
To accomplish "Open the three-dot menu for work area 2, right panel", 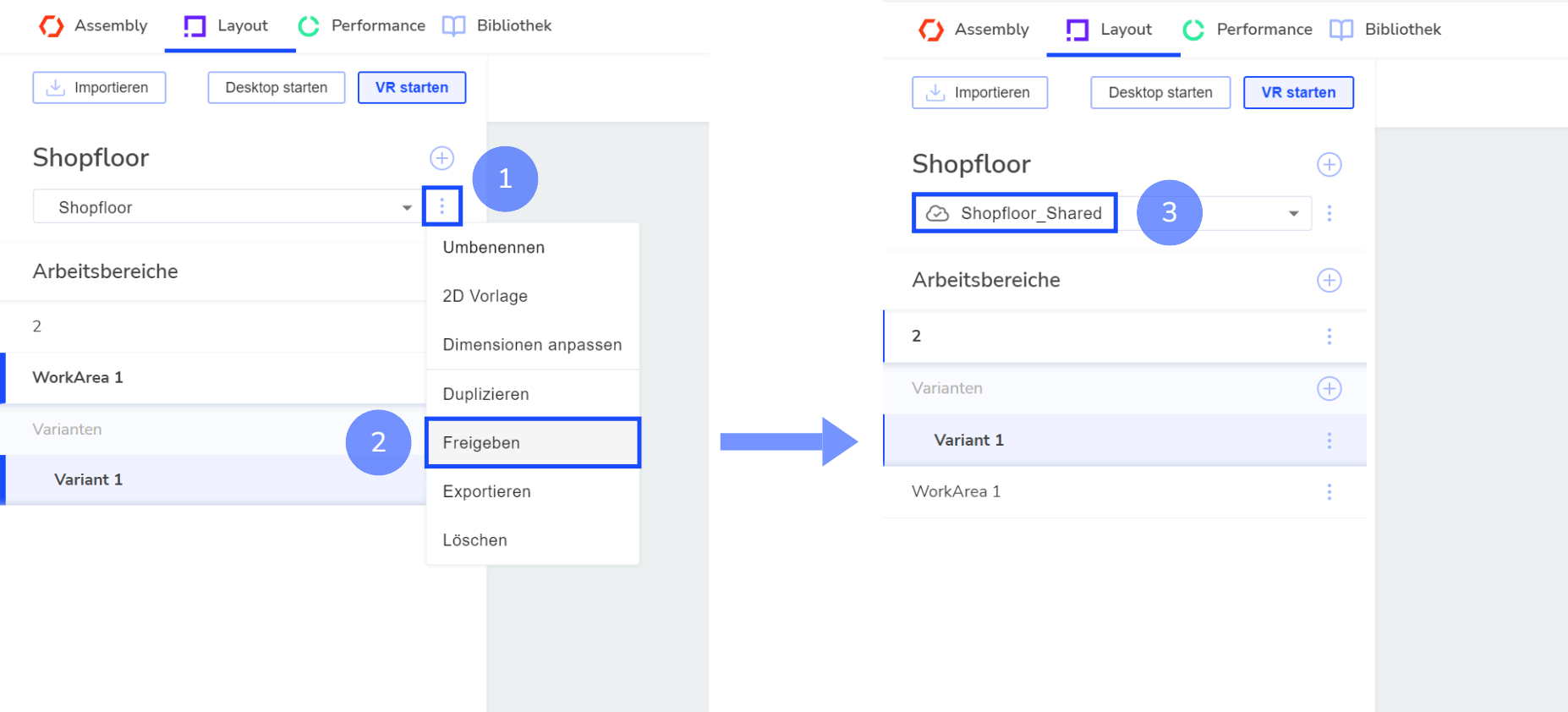I will (1329, 337).
